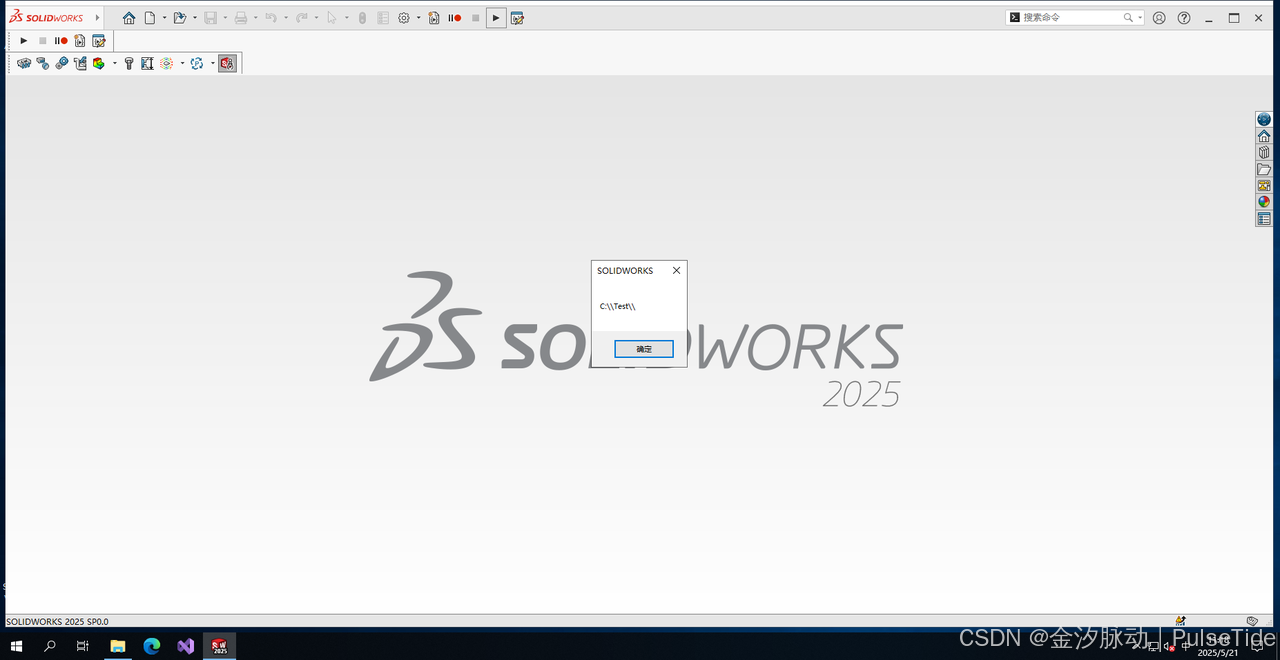Confirm the dialog by clicking 确定
This screenshot has height=660, width=1280.
coord(643,348)
